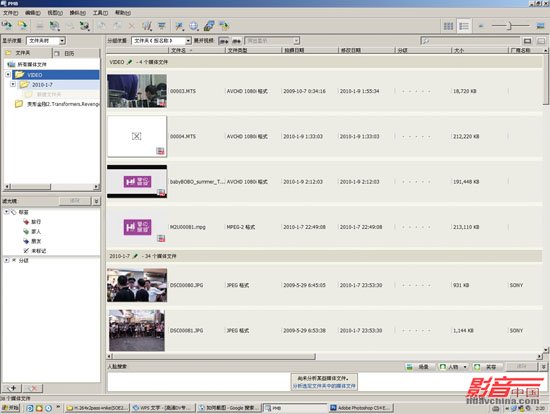Screen dimensions: 550x414
Task: Open the 00003.MTS video thumbnail
Action: [137, 91]
